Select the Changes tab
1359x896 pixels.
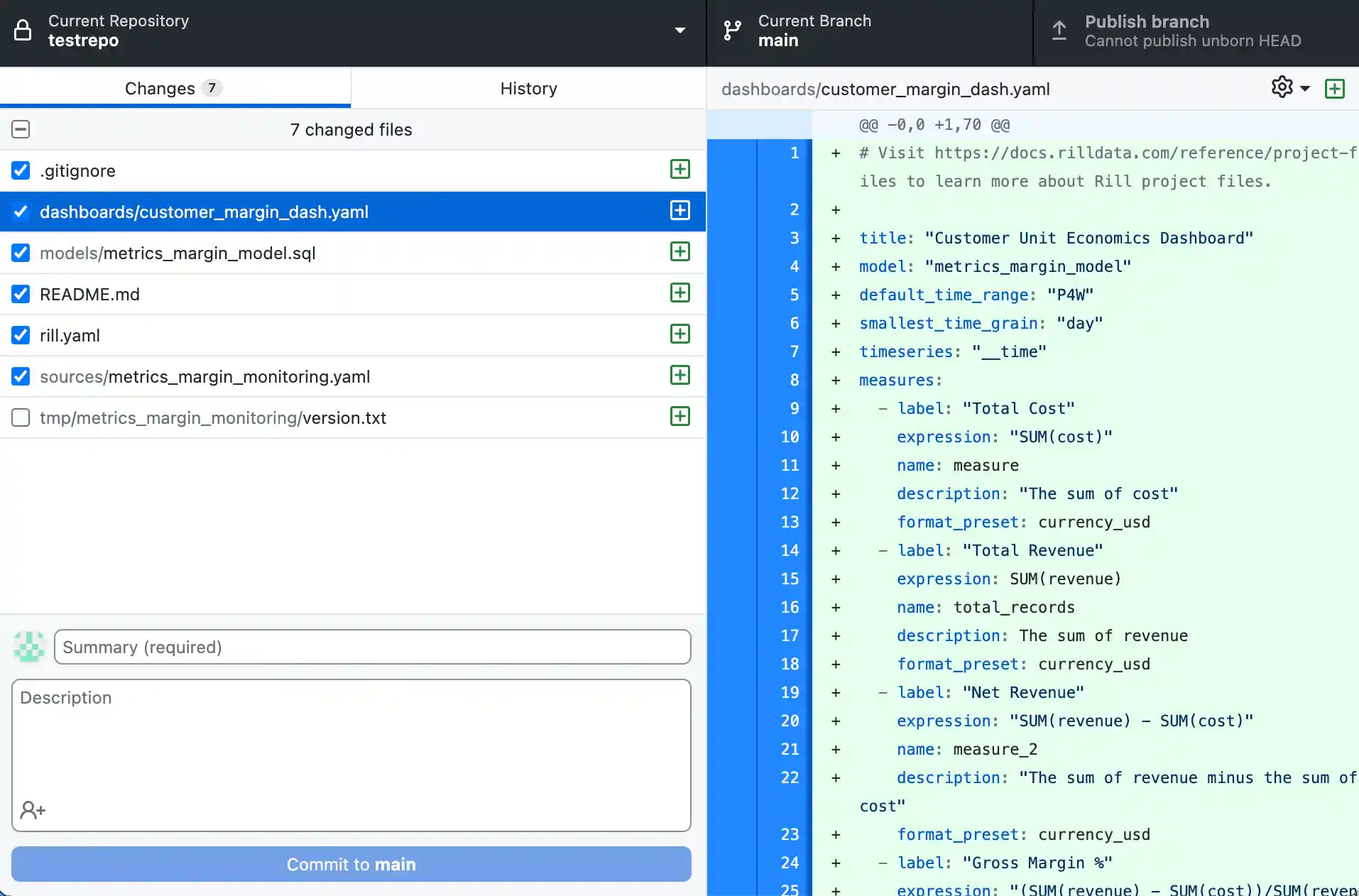175,88
